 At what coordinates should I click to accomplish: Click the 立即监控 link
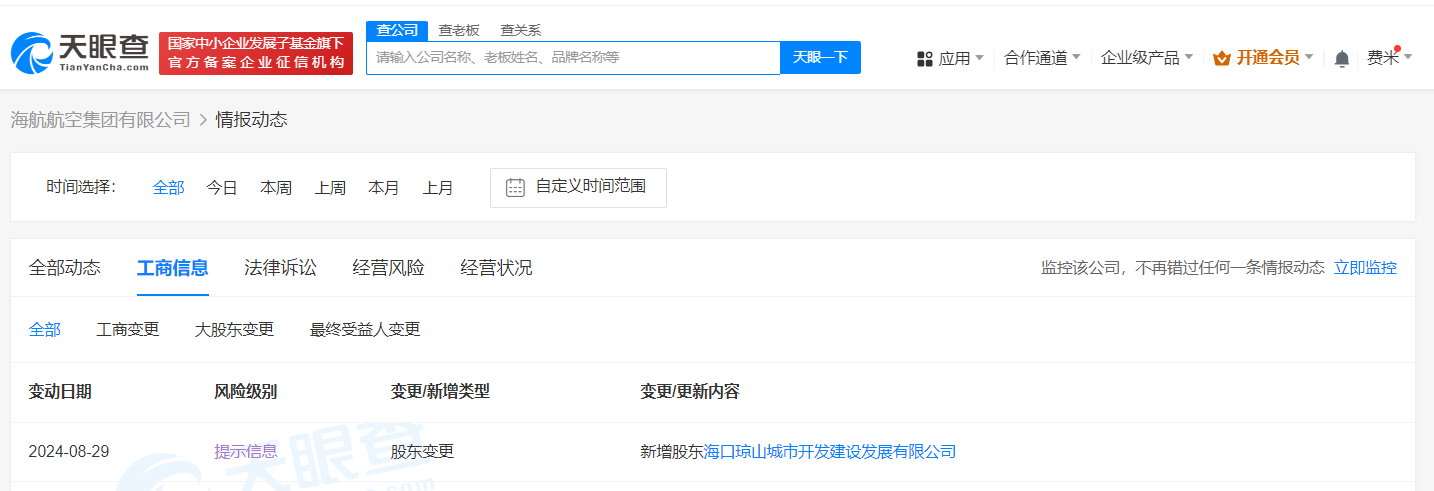[1365, 267]
